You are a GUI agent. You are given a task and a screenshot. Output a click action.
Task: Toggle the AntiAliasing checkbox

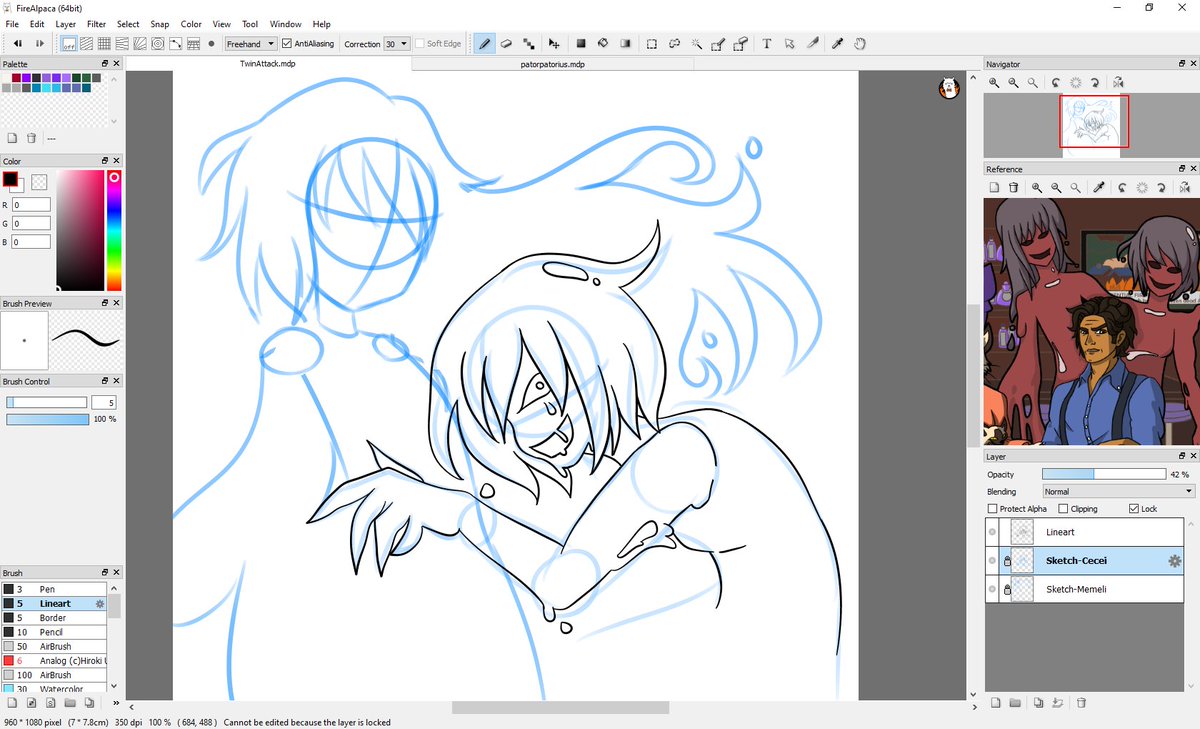tap(287, 44)
